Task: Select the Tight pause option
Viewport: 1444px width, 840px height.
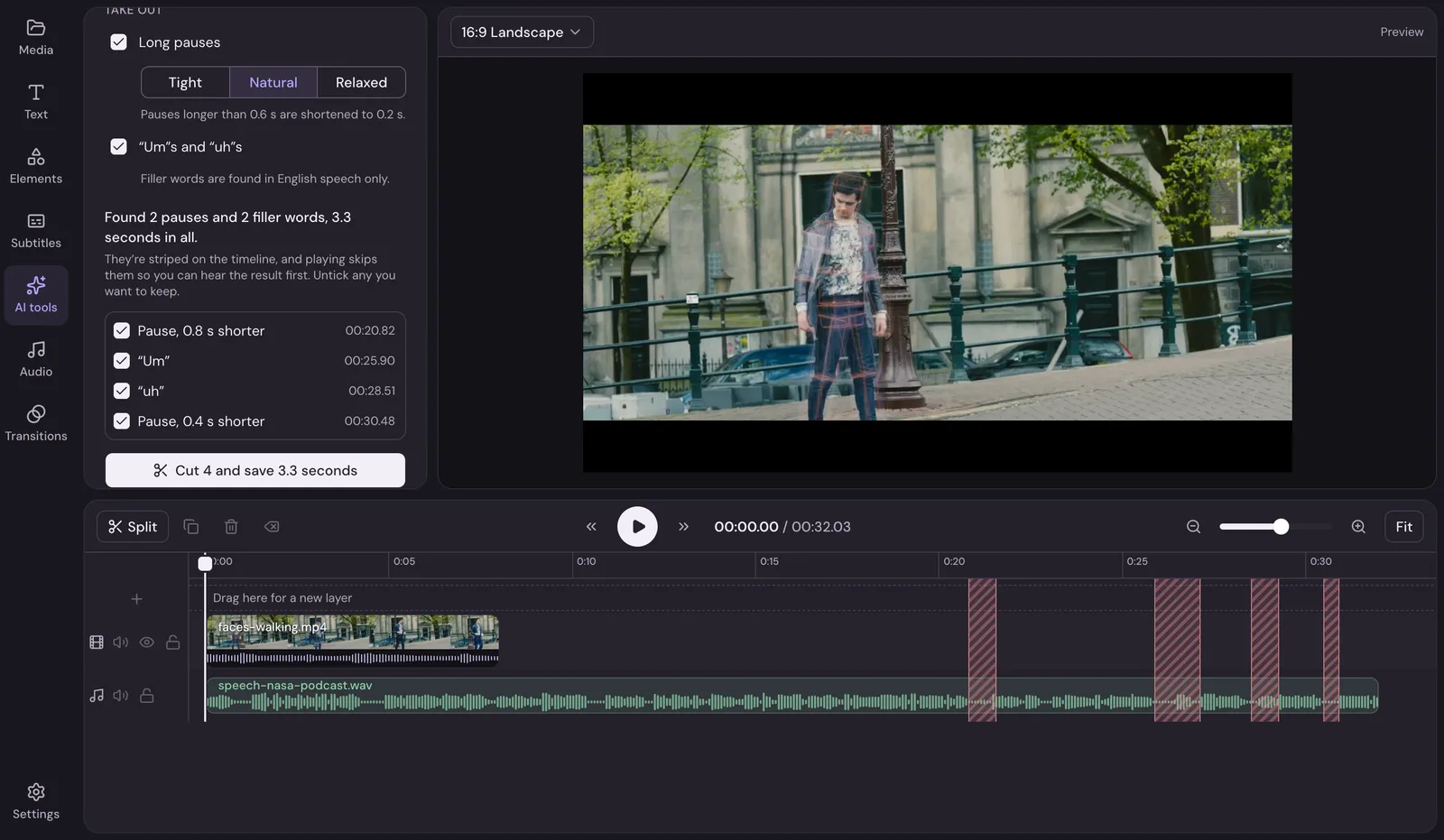Action: click(185, 82)
